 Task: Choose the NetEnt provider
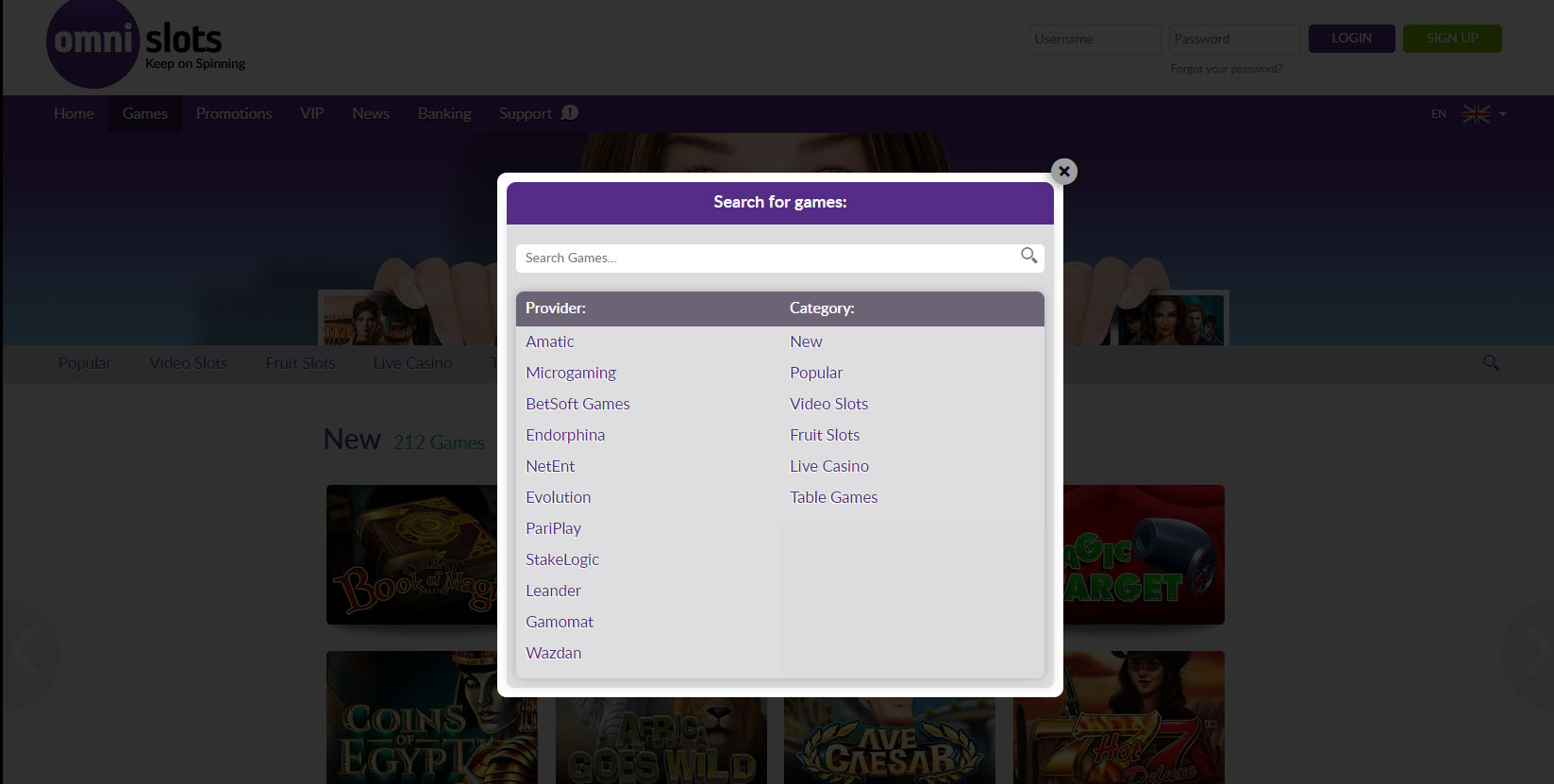click(549, 466)
